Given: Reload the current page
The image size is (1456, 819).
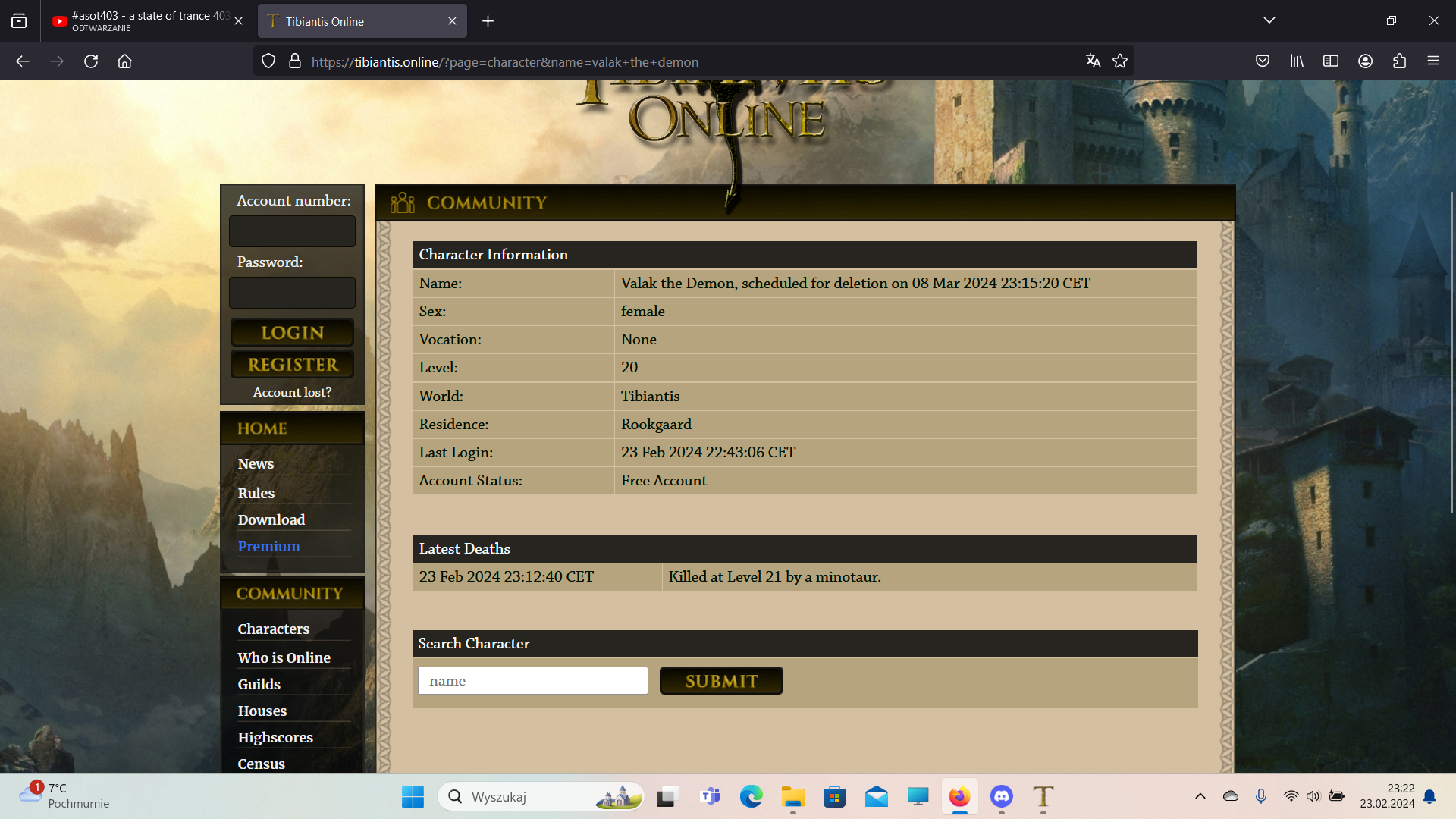Looking at the screenshot, I should coord(91,61).
